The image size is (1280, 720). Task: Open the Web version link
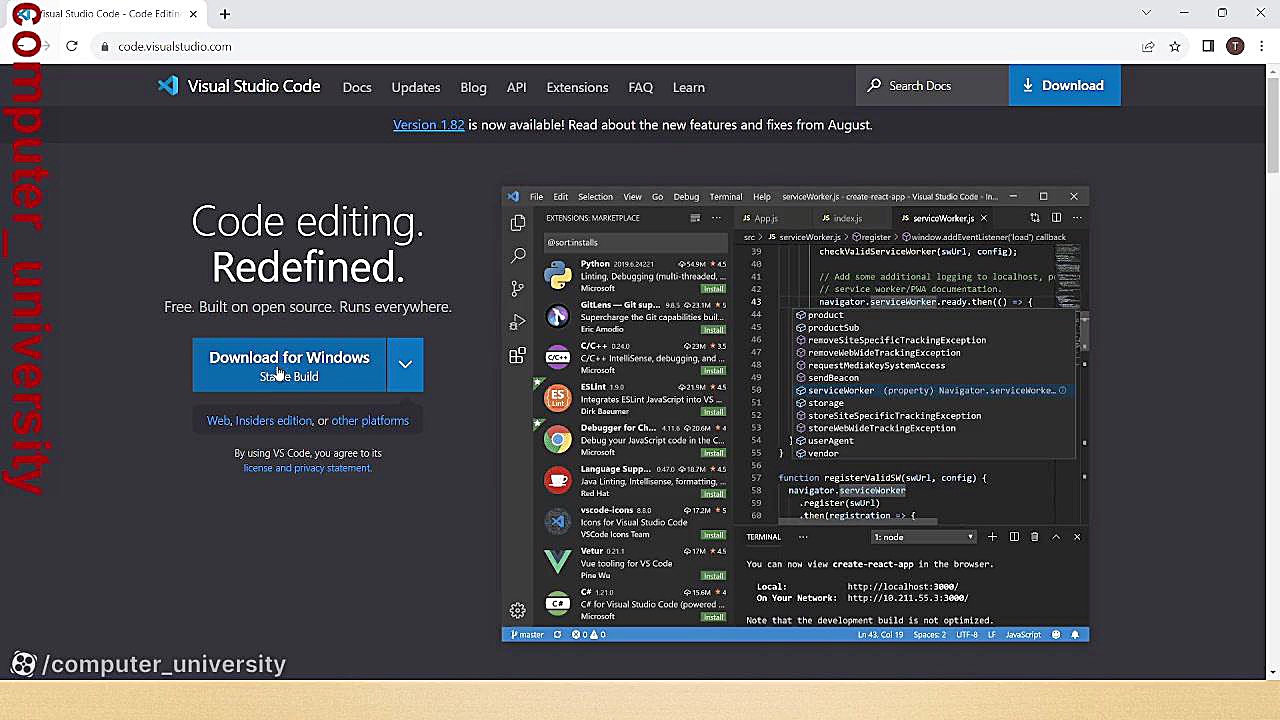(x=218, y=421)
